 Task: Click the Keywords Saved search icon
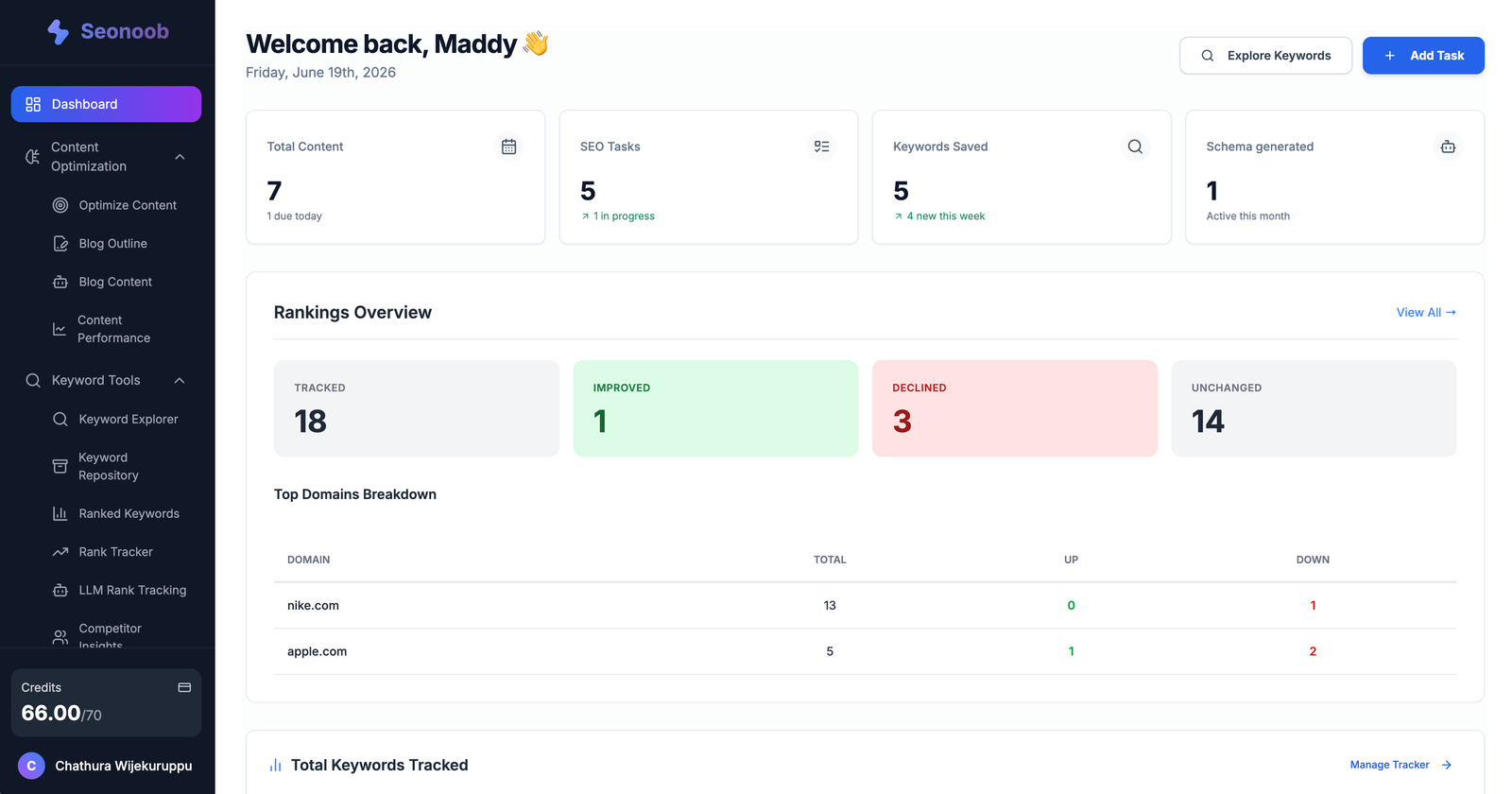(1135, 147)
